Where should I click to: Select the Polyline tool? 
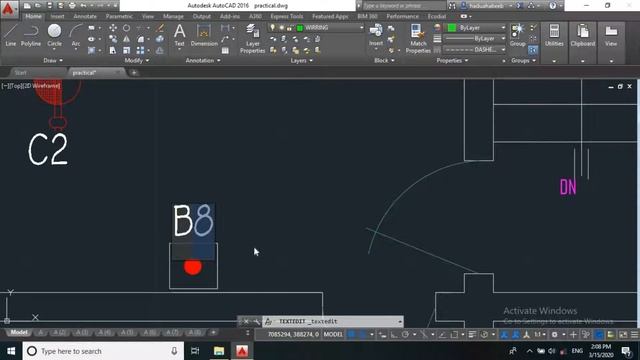(x=31, y=35)
